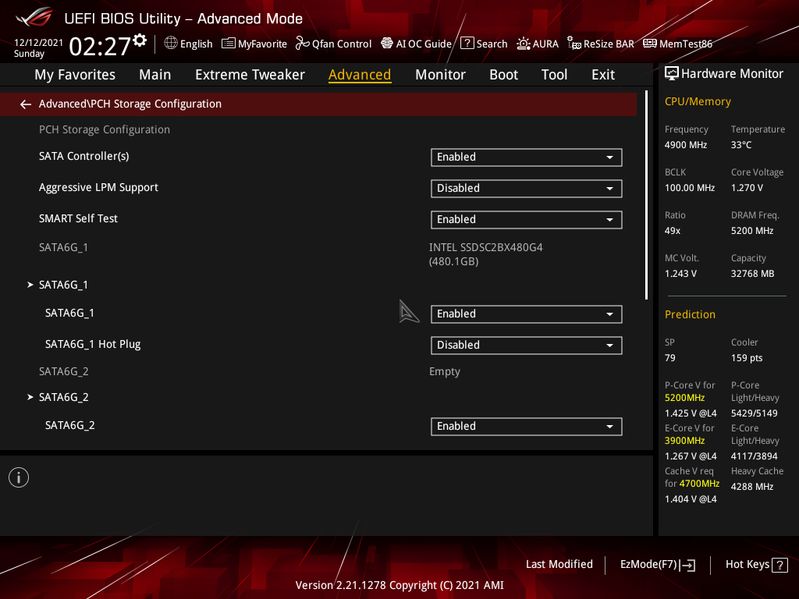
Task: Open SATA6G_1 Hot Plug dropdown
Action: coord(526,345)
